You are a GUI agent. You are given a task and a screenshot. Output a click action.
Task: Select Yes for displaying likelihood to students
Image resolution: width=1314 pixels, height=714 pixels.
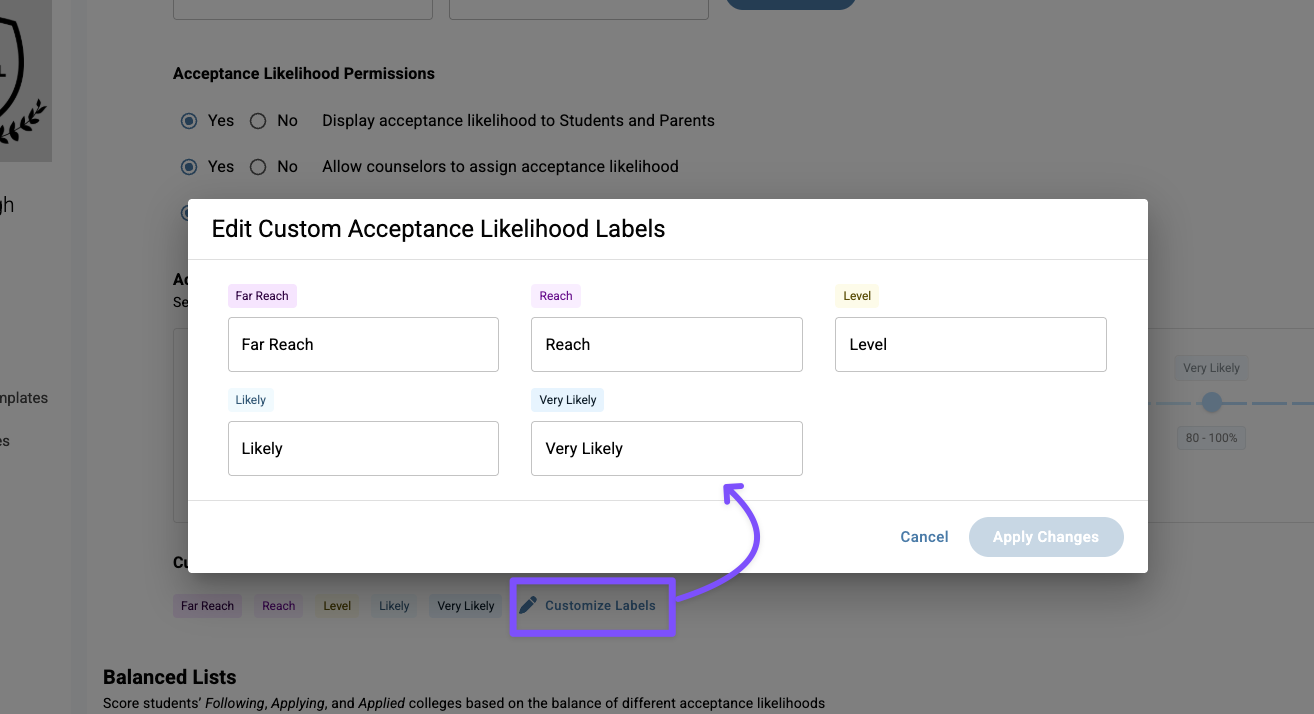point(189,121)
